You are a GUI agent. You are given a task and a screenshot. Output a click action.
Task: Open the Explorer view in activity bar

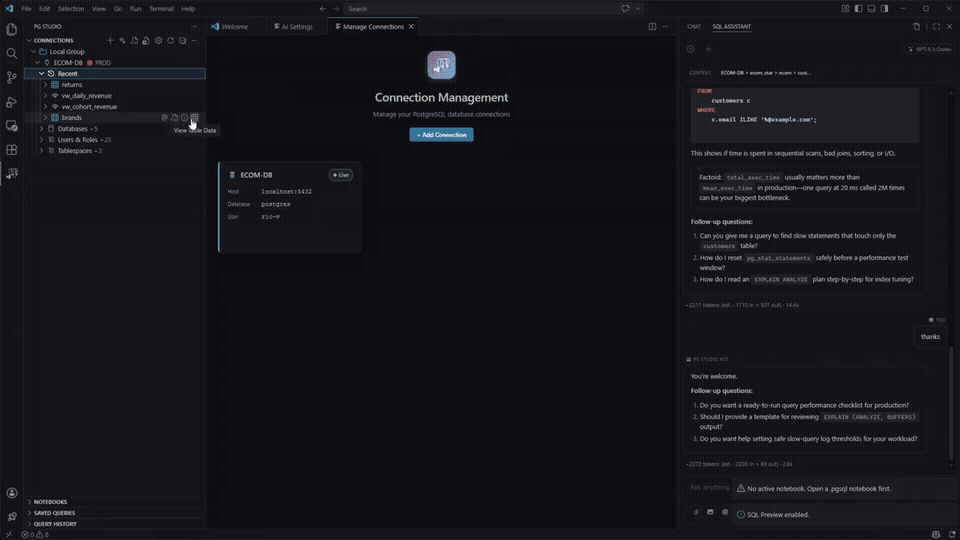tap(12, 29)
